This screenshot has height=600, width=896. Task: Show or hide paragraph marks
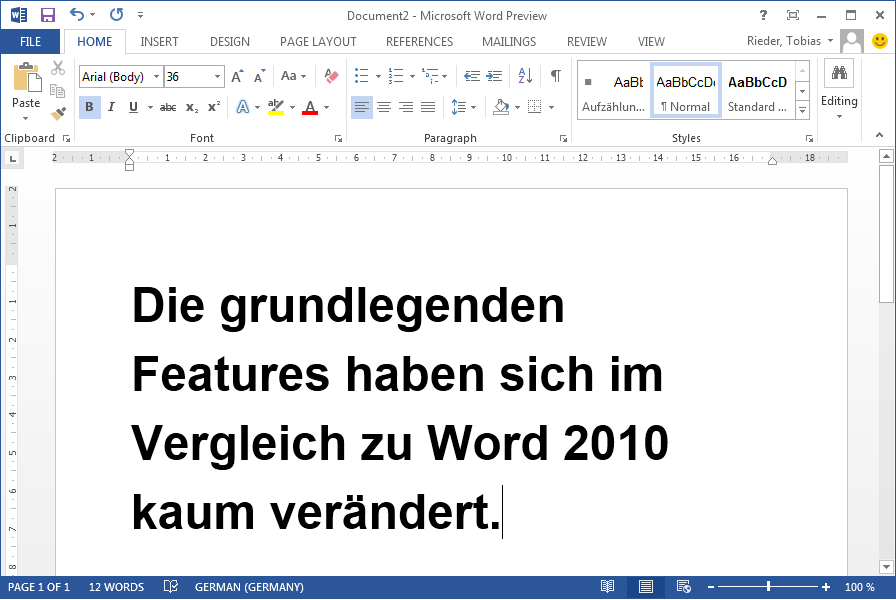coord(555,75)
